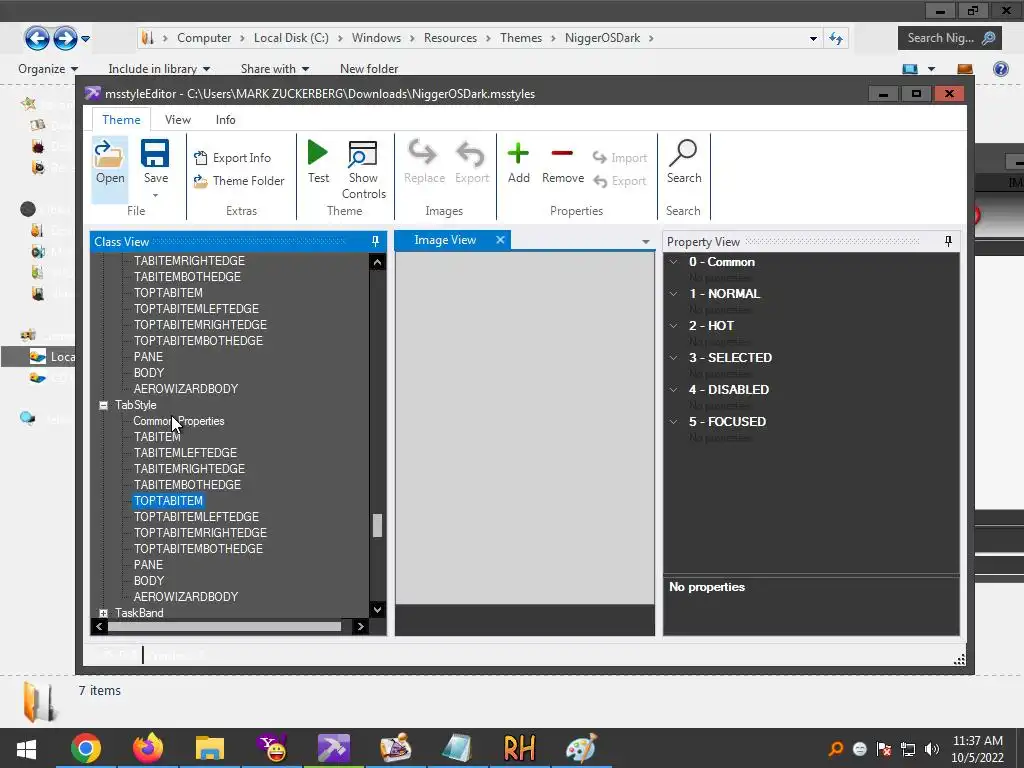
Task: Click Import in the Properties group
Action: click(x=620, y=158)
